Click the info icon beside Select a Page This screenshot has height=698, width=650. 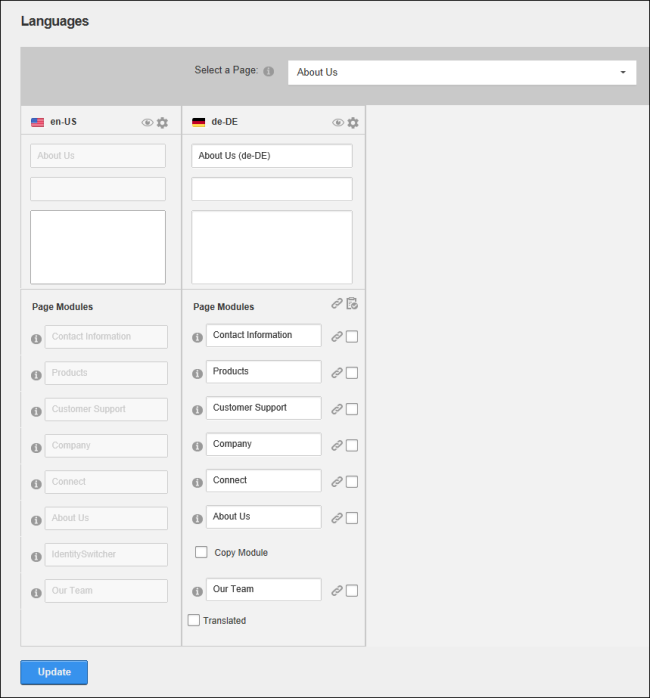(x=268, y=71)
